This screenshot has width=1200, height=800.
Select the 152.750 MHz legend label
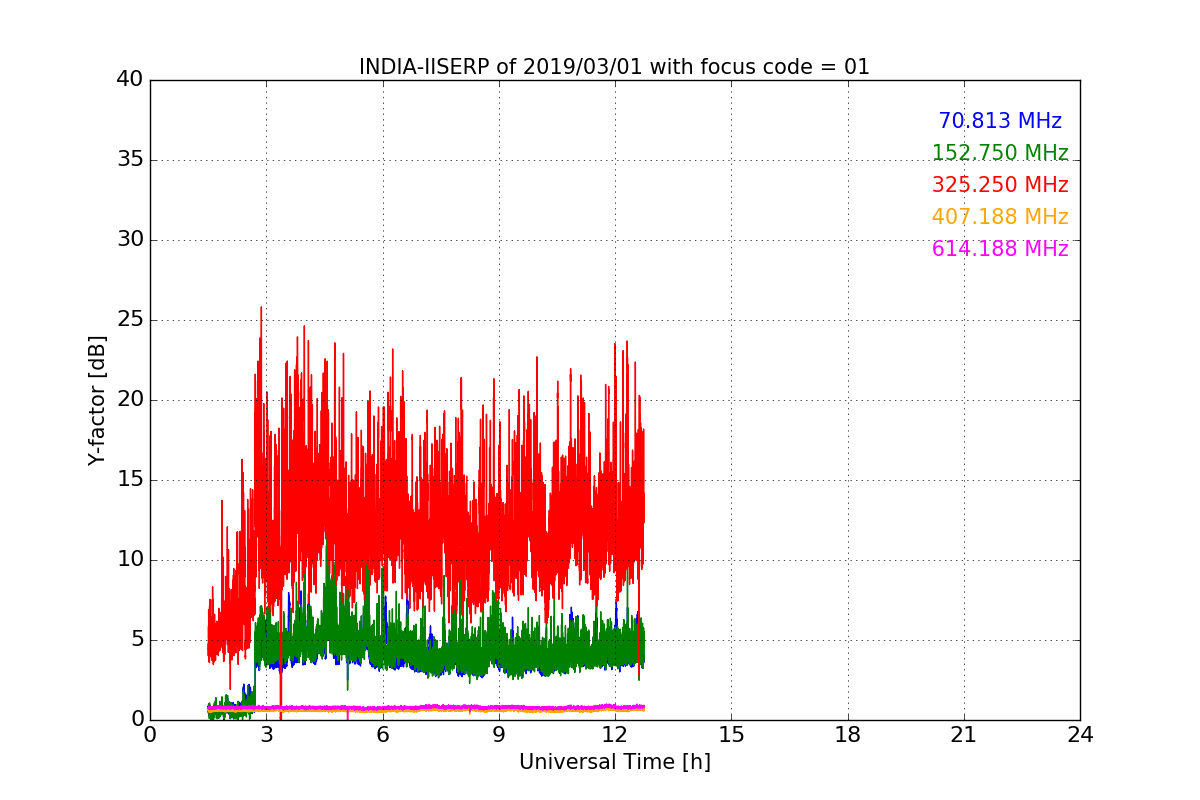[1000, 153]
